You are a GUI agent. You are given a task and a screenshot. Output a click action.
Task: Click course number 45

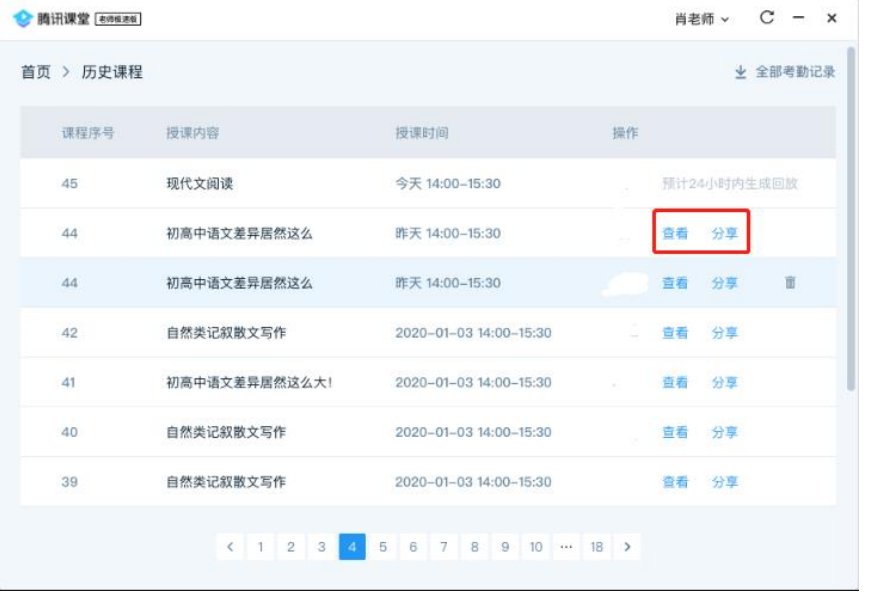click(x=69, y=183)
